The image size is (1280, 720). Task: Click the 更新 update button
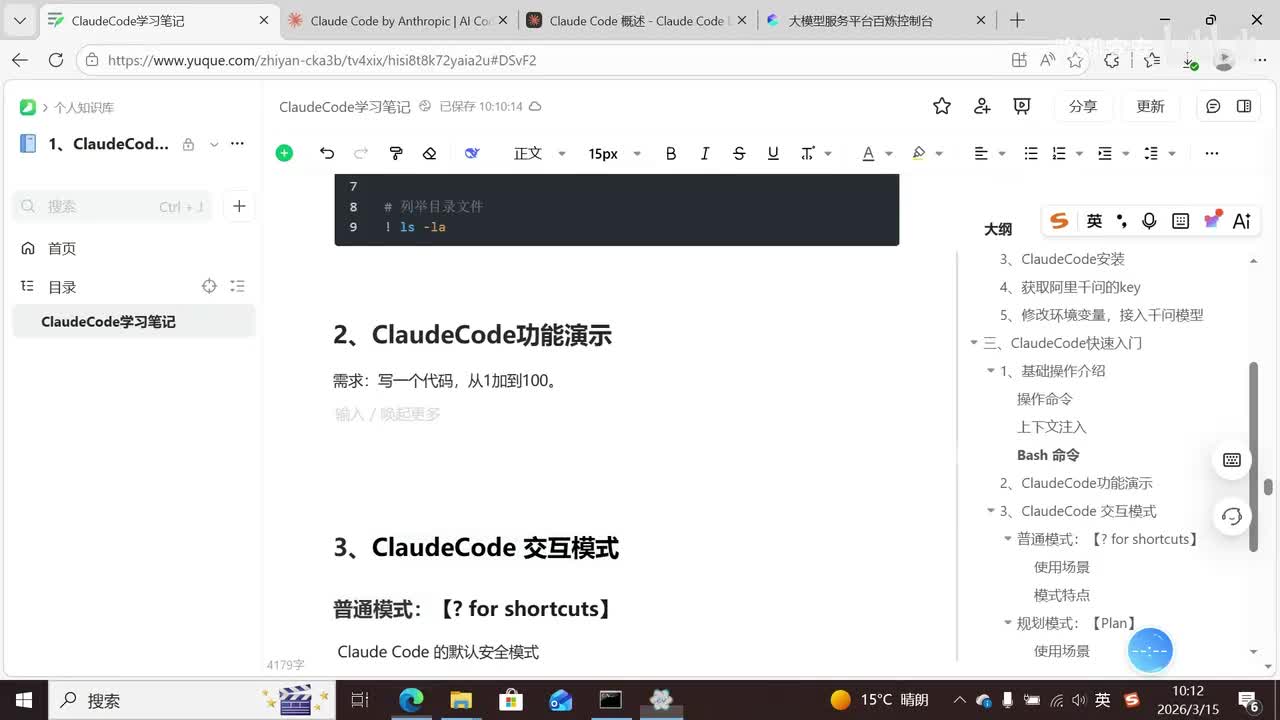1151,106
